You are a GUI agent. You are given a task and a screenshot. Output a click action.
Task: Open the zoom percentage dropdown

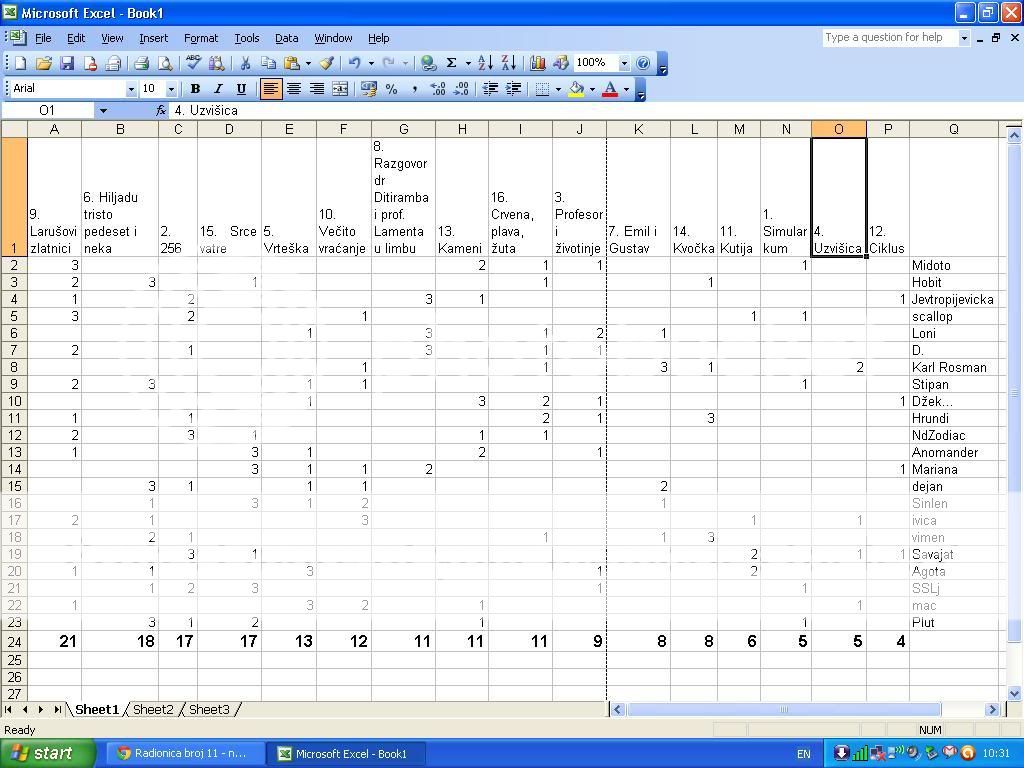624,63
